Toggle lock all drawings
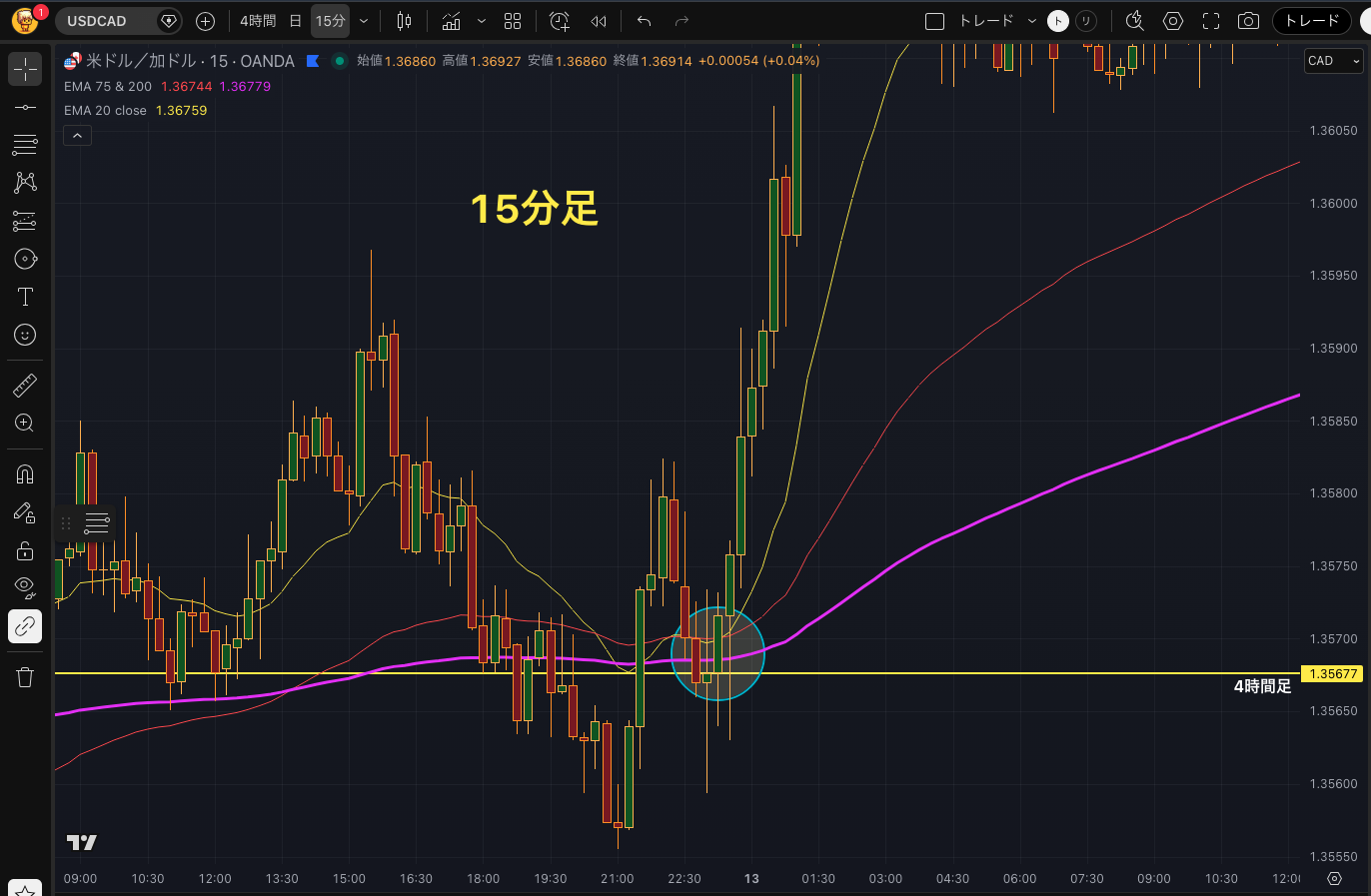The width and height of the screenshot is (1371, 896). [x=25, y=550]
